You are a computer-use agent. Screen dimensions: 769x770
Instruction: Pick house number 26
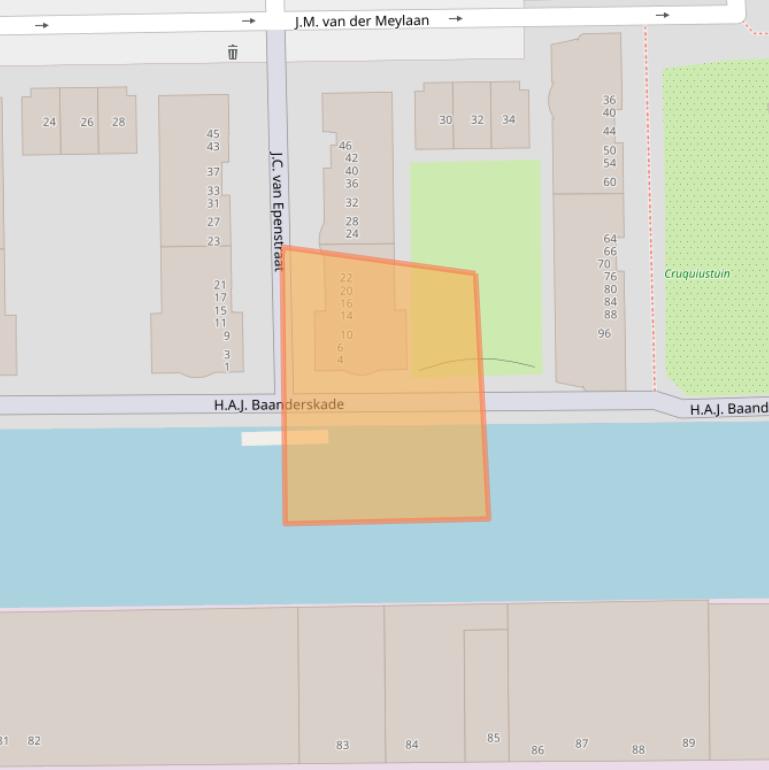(87, 122)
